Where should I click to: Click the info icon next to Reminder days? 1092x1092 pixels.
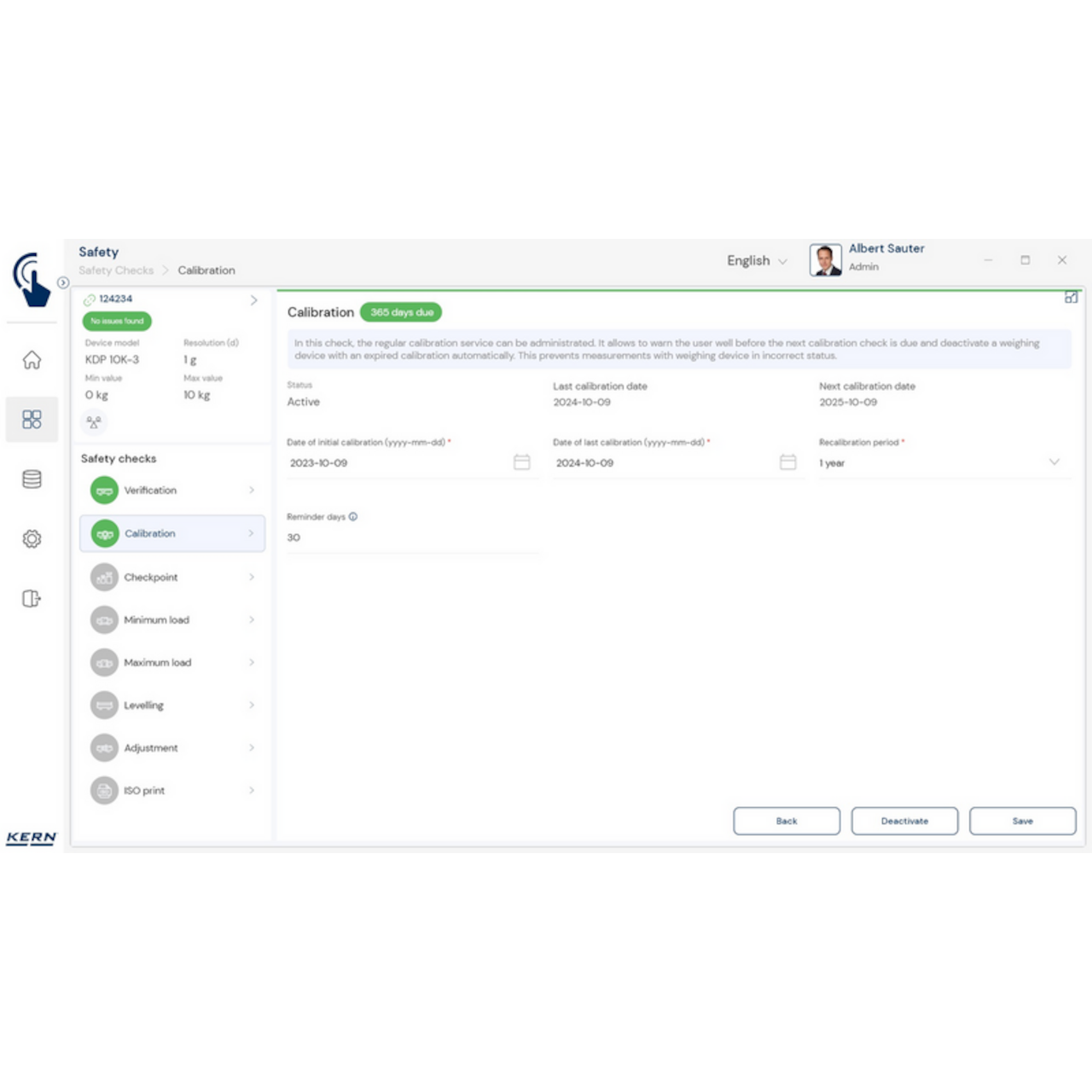pos(354,516)
